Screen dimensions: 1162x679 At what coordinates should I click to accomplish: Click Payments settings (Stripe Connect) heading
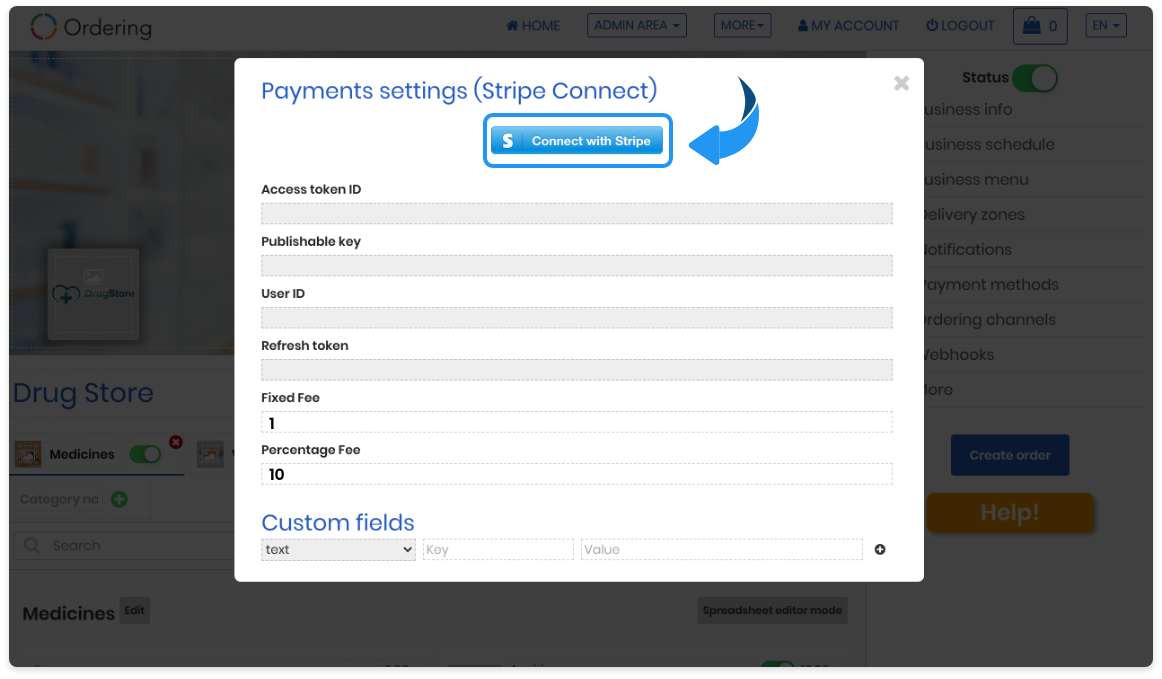point(459,90)
